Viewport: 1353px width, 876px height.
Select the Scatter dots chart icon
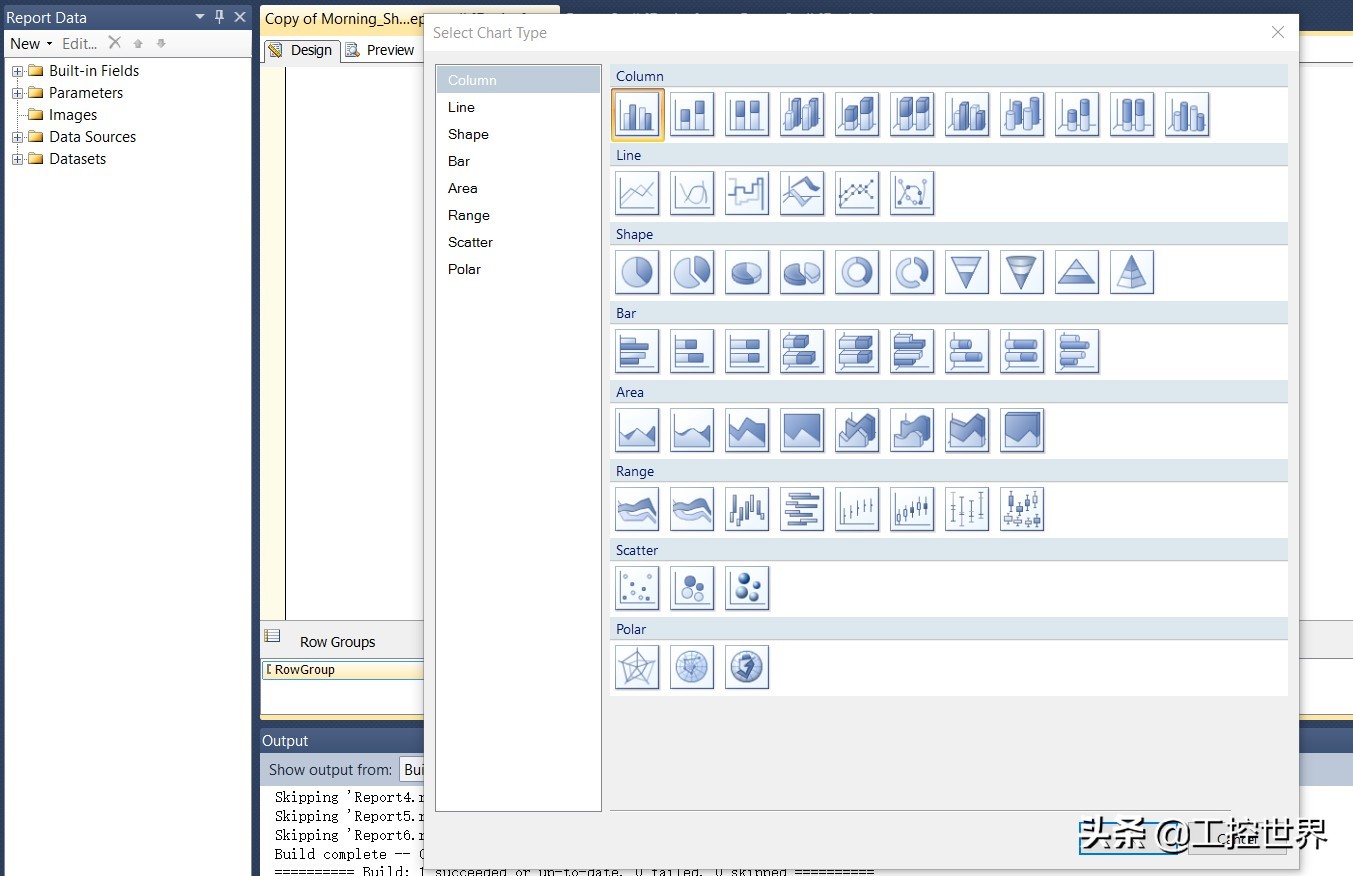637,588
